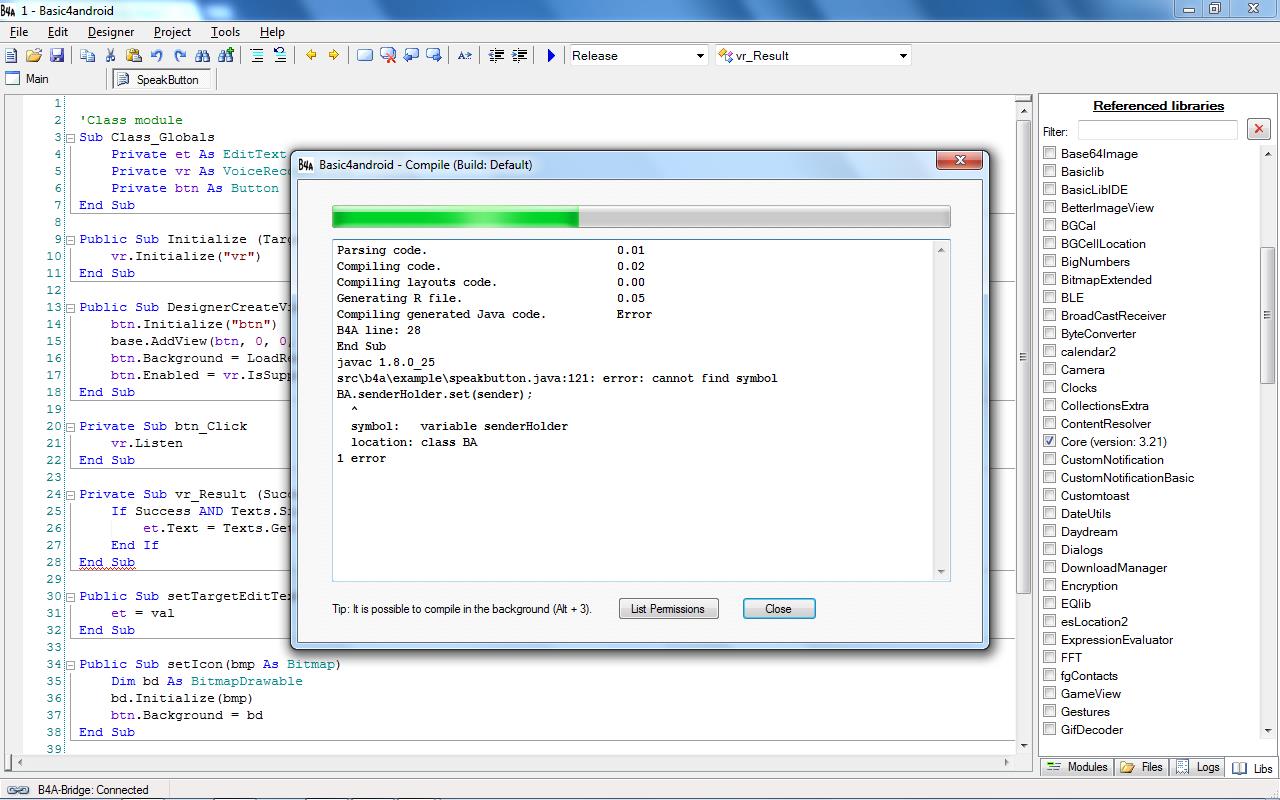This screenshot has height=800, width=1280.
Task: Click Close in the compile dialog
Action: 779,609
